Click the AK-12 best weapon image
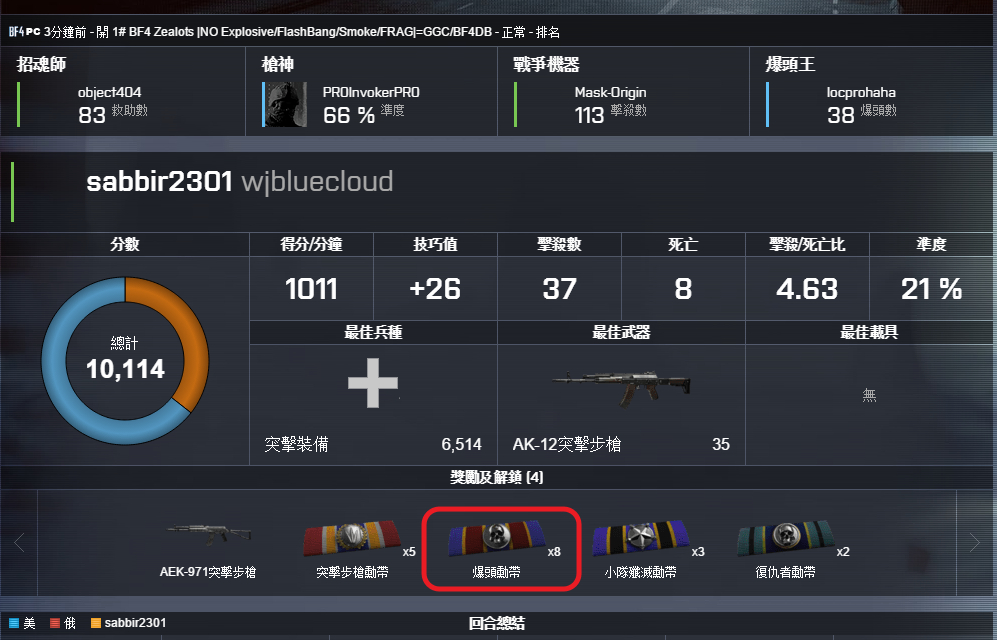The image size is (997, 640). point(621,387)
